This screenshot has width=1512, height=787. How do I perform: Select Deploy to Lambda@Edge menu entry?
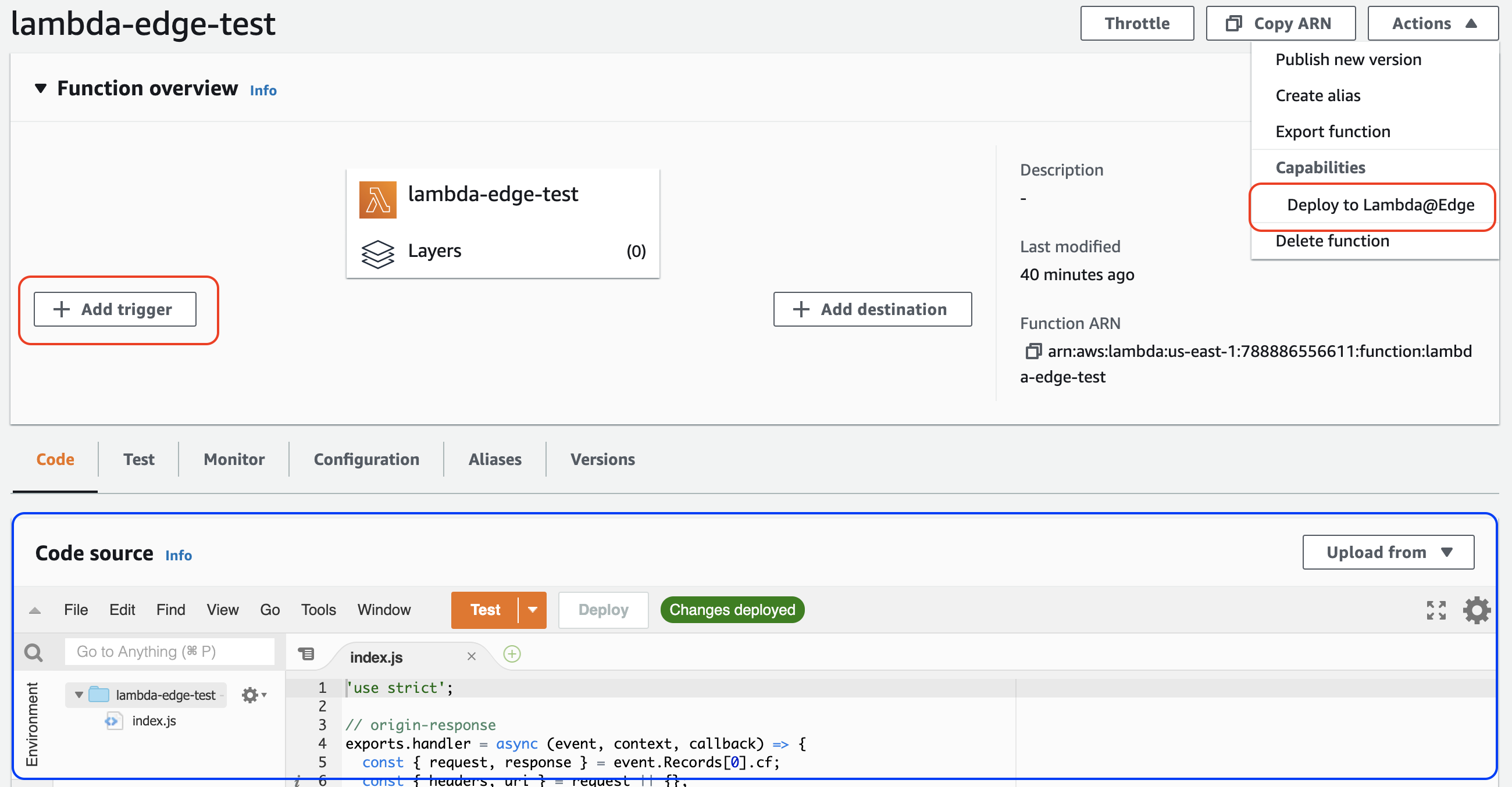[1380, 205]
